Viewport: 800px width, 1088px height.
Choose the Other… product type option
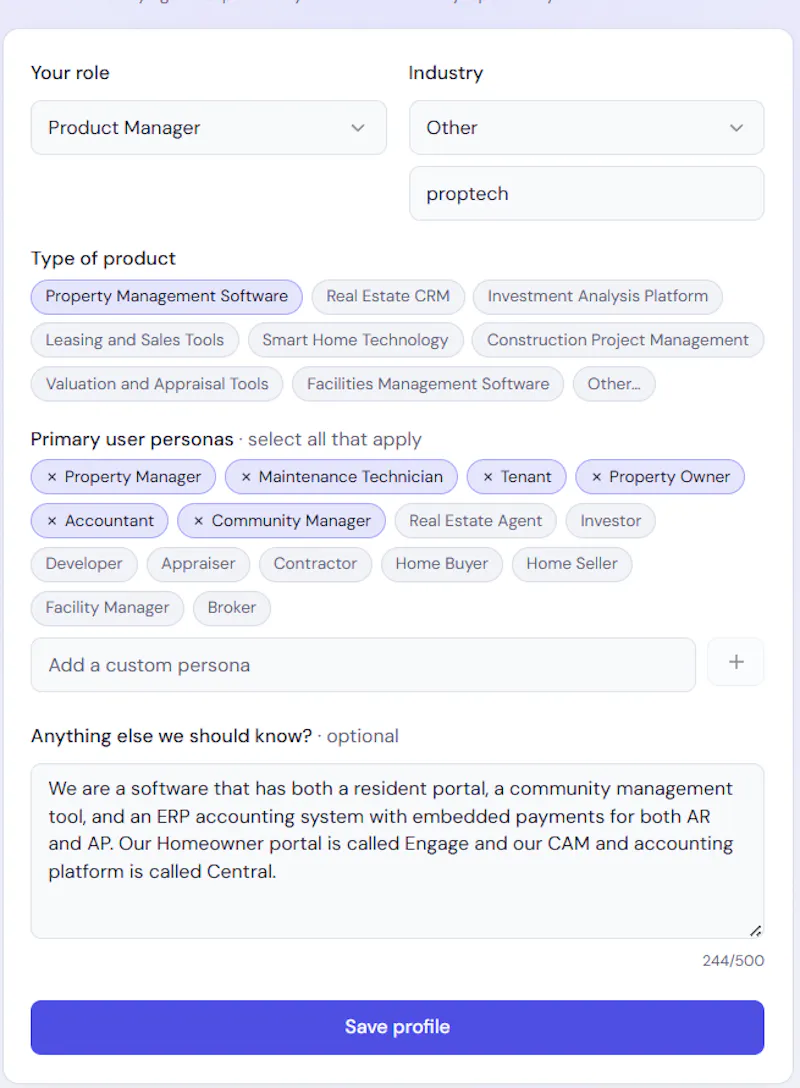[x=614, y=384]
